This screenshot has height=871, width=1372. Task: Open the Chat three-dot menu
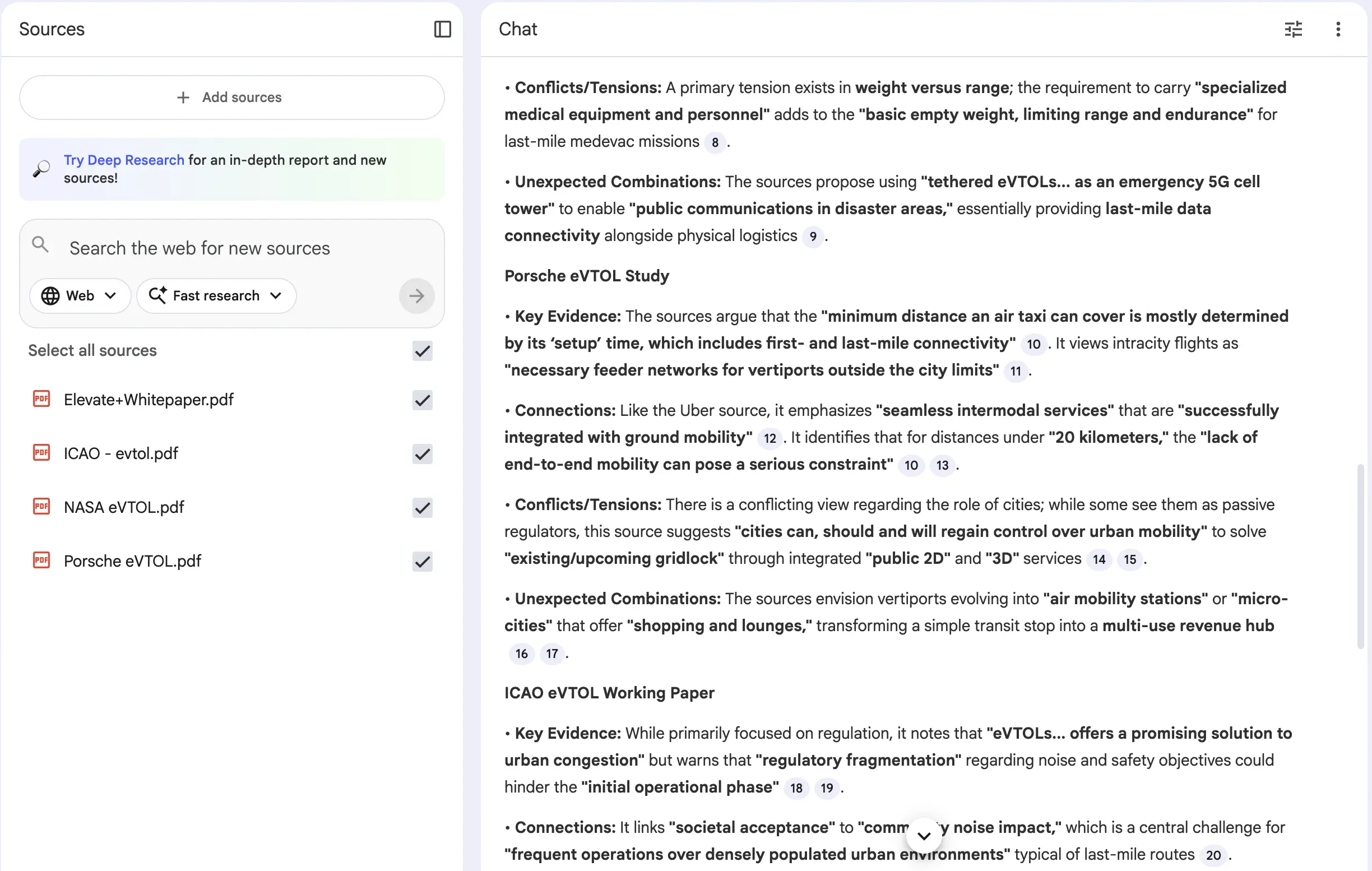tap(1338, 29)
